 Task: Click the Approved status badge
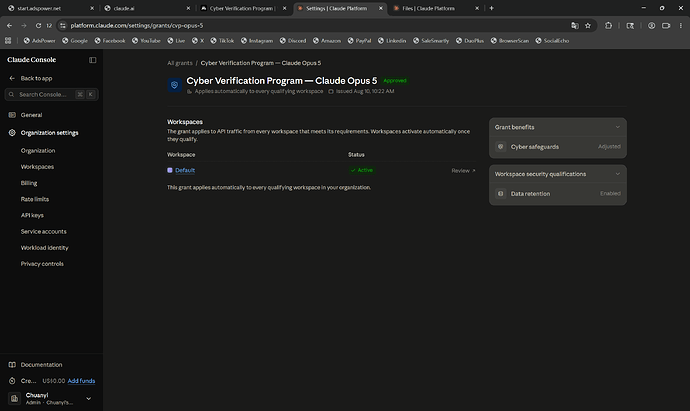point(395,81)
